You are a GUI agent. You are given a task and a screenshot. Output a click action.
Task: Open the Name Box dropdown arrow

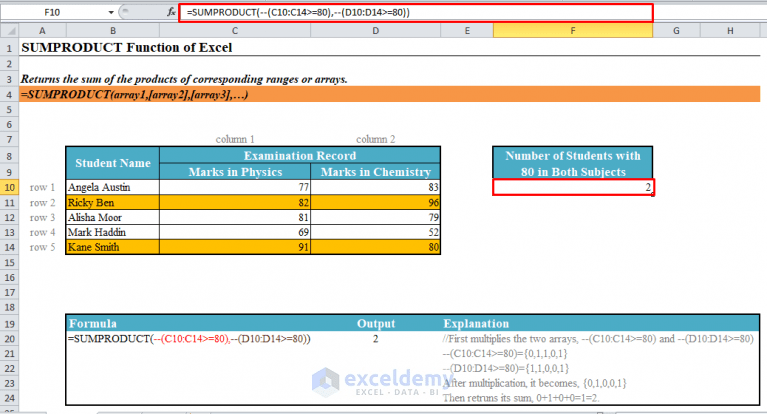point(111,12)
